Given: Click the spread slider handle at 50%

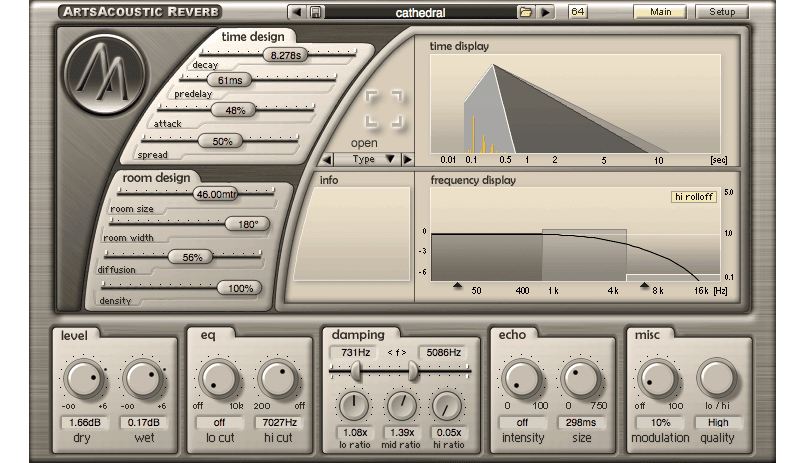Looking at the screenshot, I should (x=221, y=141).
